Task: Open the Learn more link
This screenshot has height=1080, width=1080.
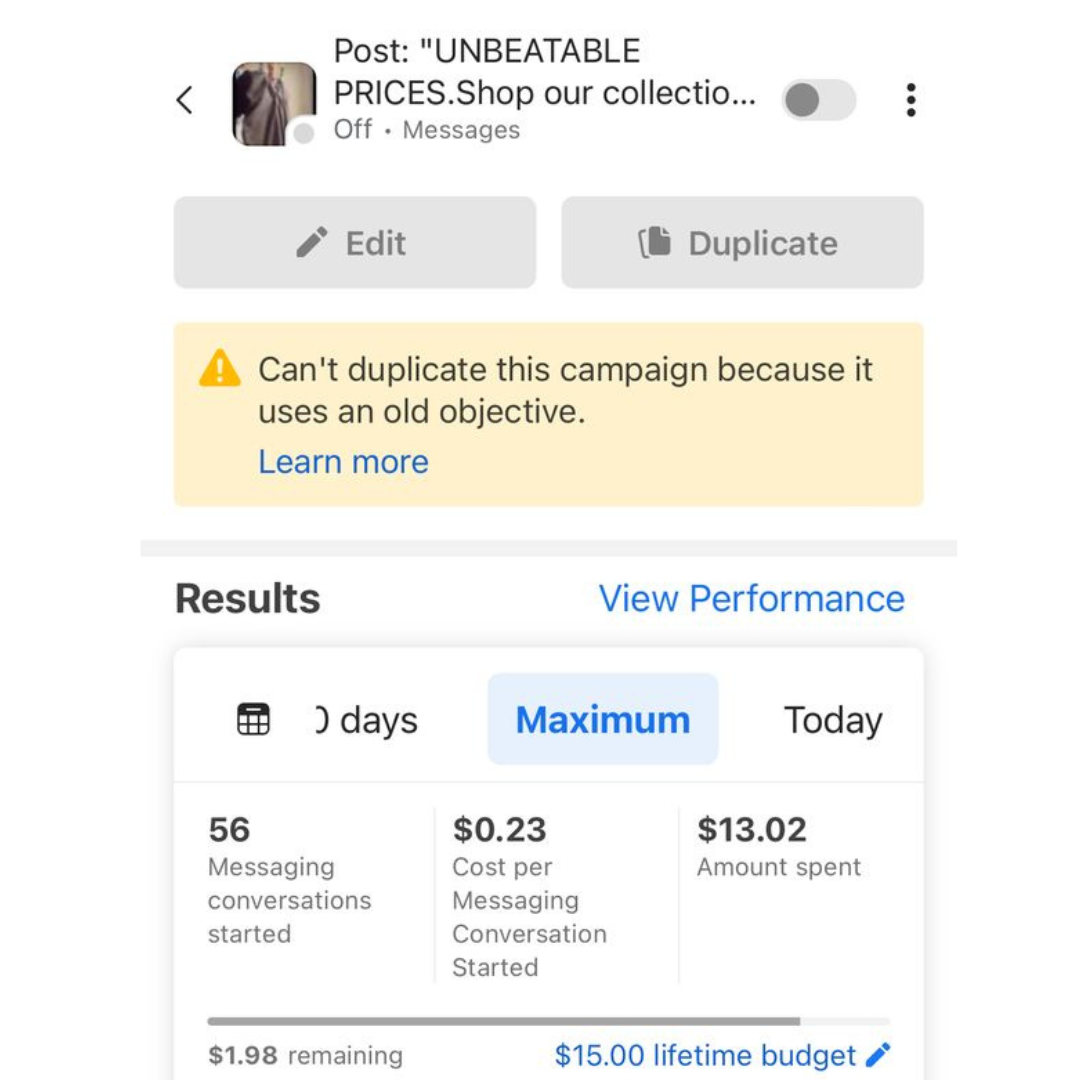Action: [343, 462]
